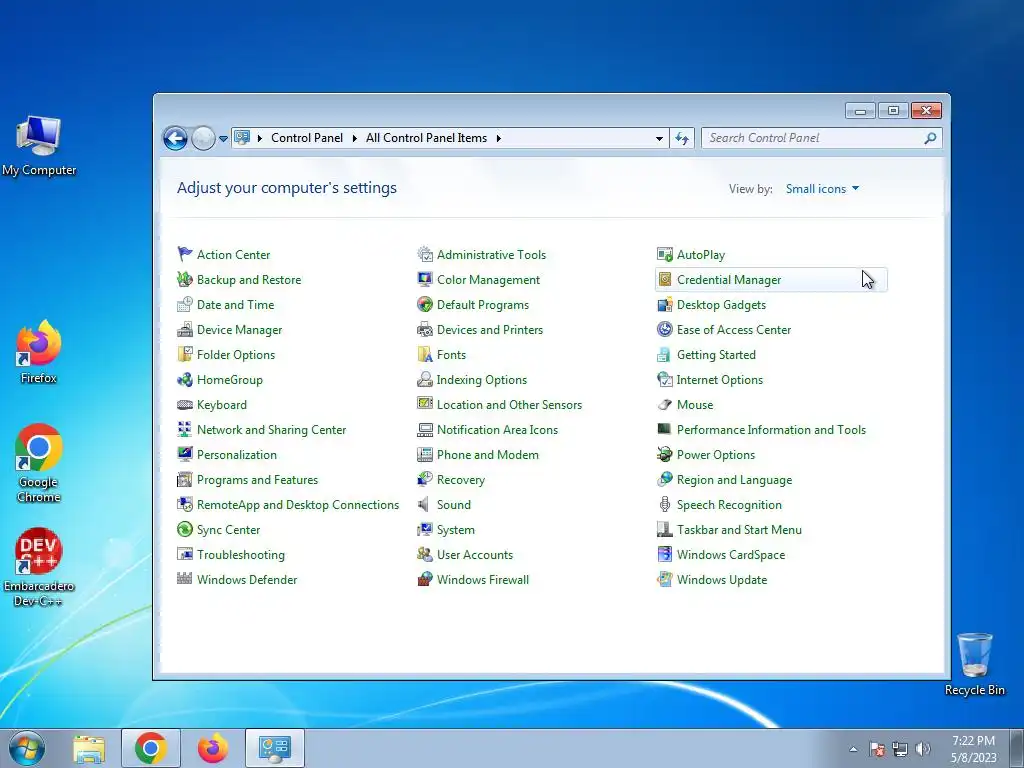Open the Troubleshooting link

tap(240, 554)
